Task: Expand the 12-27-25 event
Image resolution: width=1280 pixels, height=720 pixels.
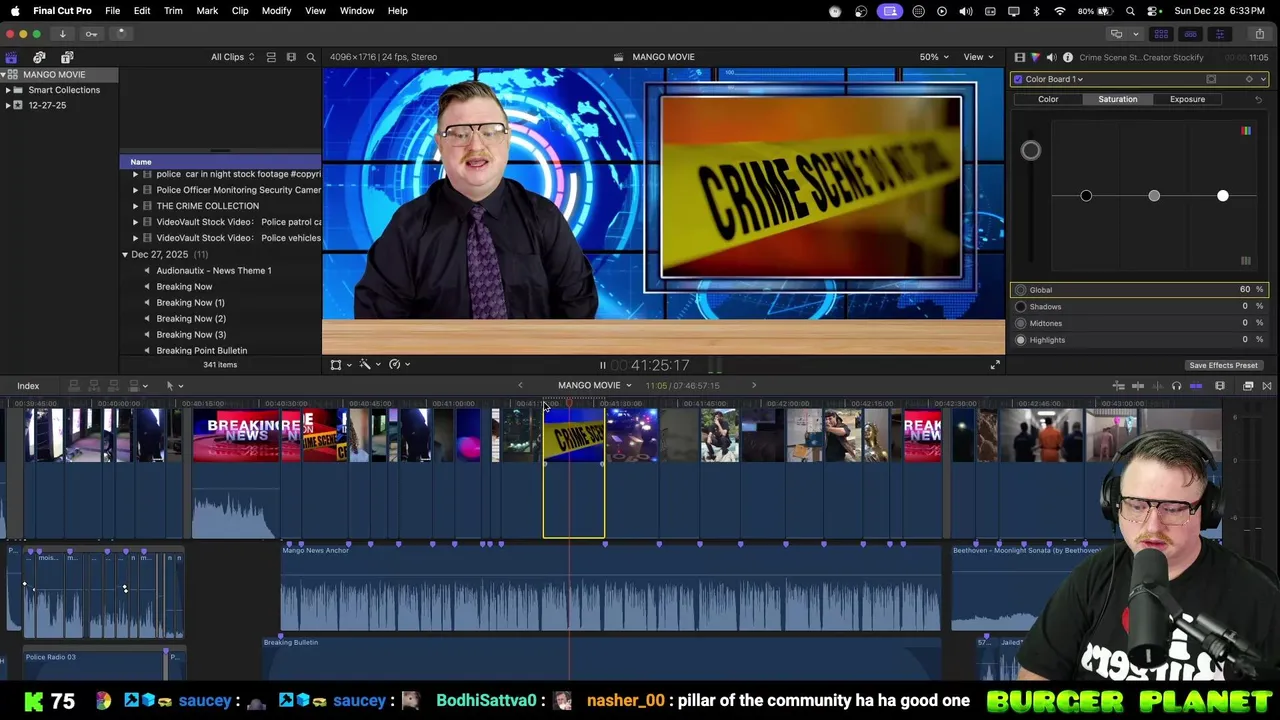Action: (8, 105)
